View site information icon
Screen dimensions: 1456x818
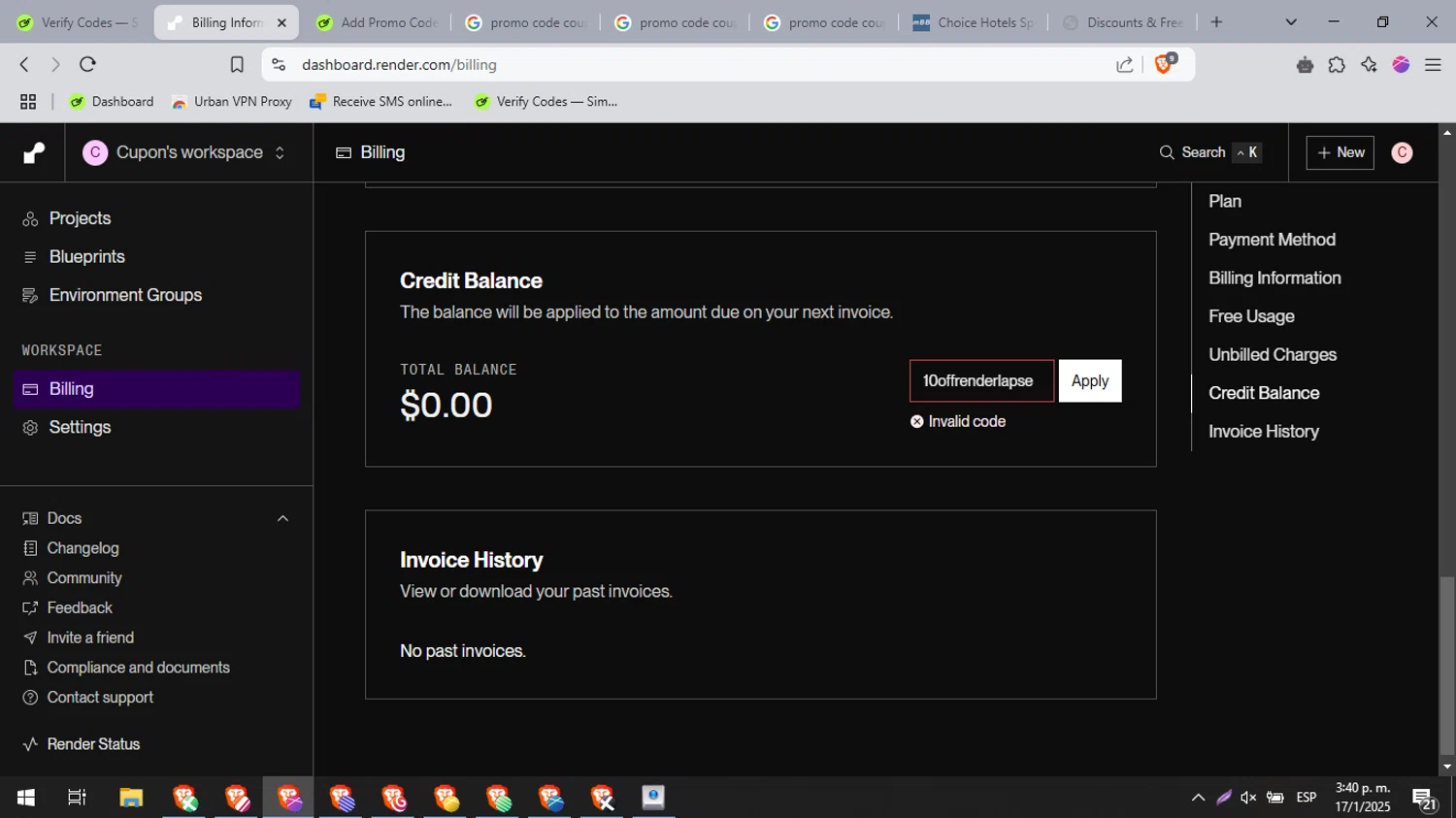279,65
